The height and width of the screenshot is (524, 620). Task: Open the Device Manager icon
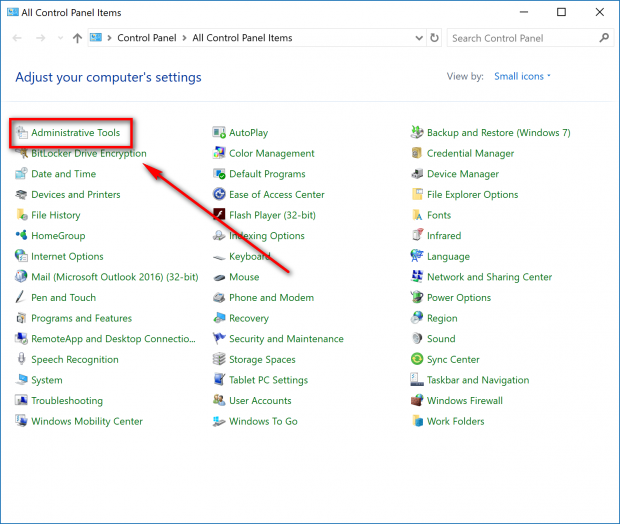point(417,174)
